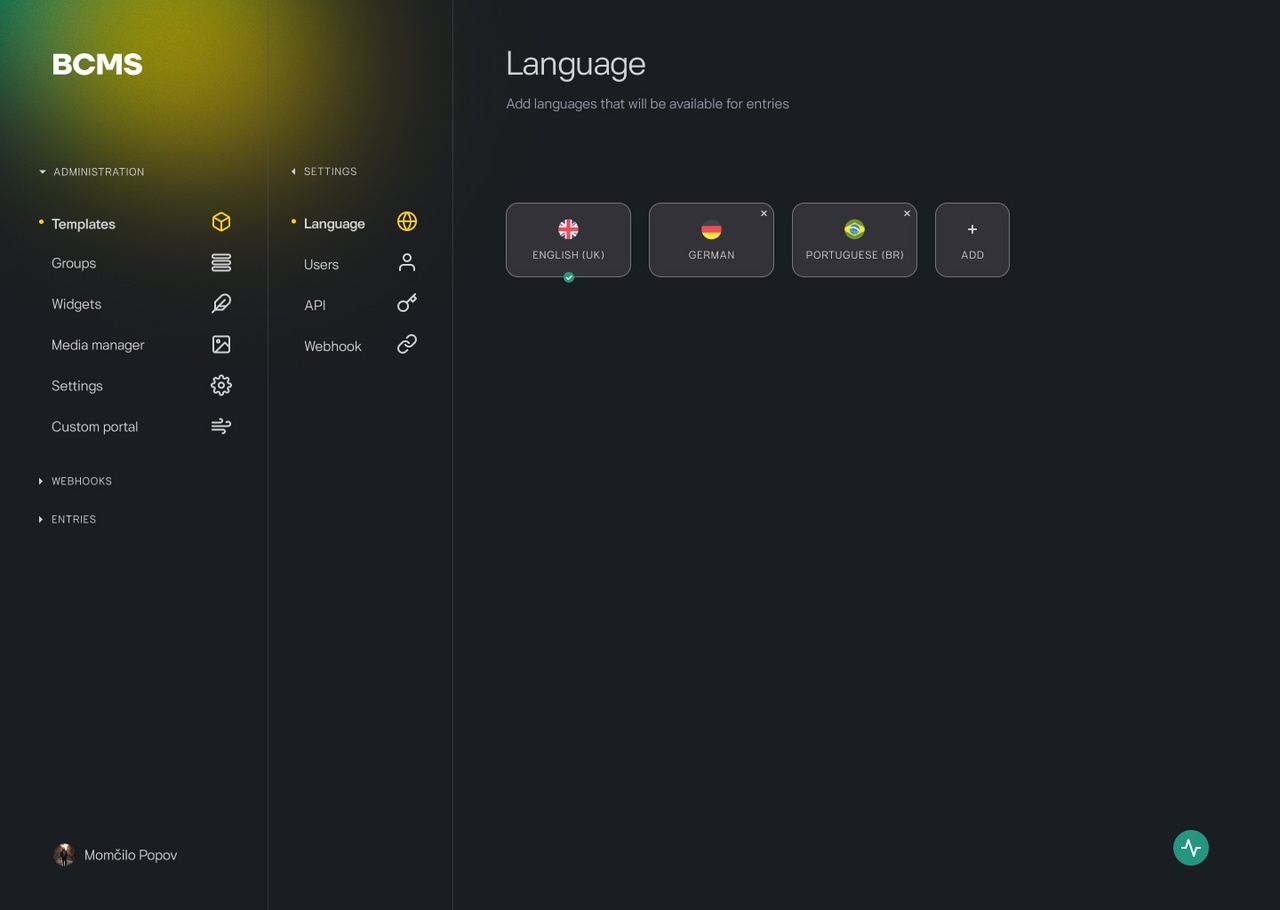Image resolution: width=1280 pixels, height=910 pixels.
Task: Collapse the Administration section
Action: [x=91, y=172]
